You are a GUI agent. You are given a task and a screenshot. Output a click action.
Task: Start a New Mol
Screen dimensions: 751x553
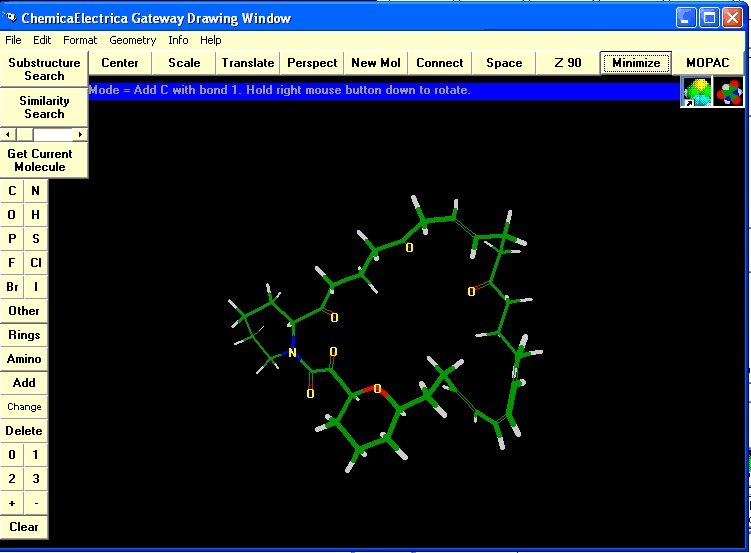(376, 63)
